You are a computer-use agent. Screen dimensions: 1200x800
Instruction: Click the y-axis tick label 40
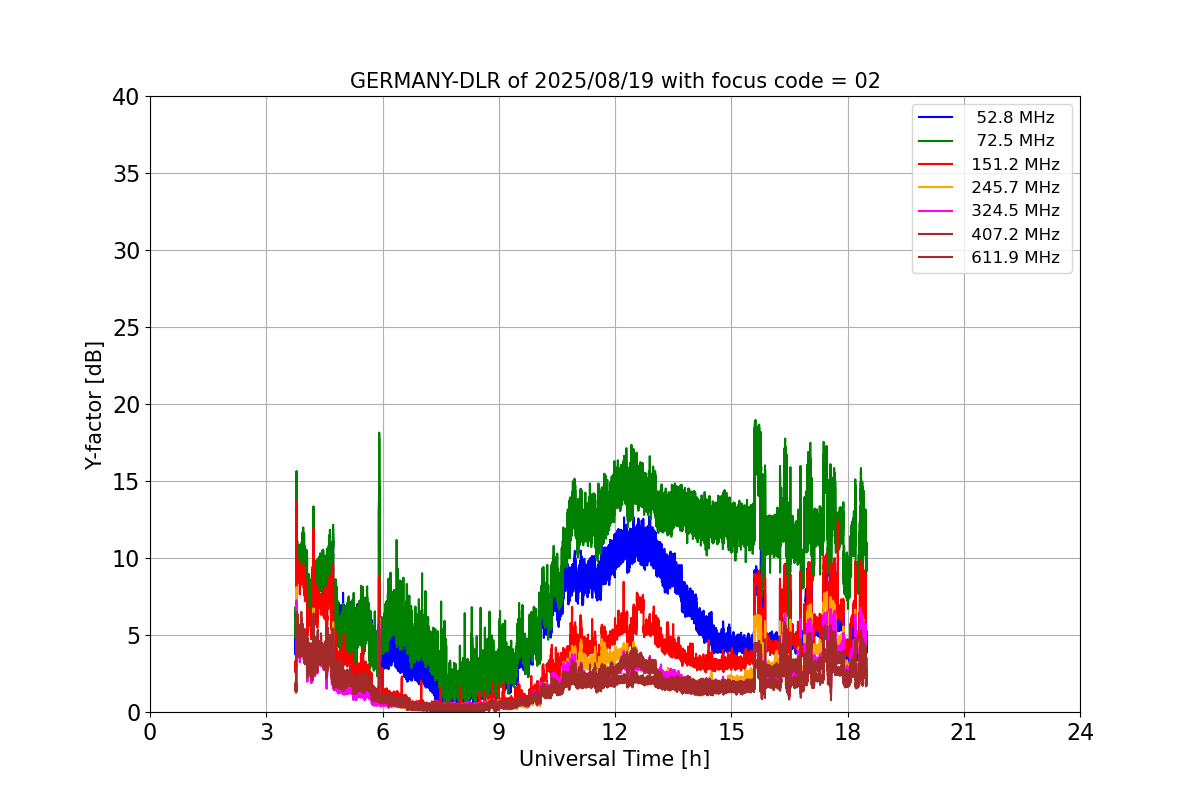coord(126,97)
